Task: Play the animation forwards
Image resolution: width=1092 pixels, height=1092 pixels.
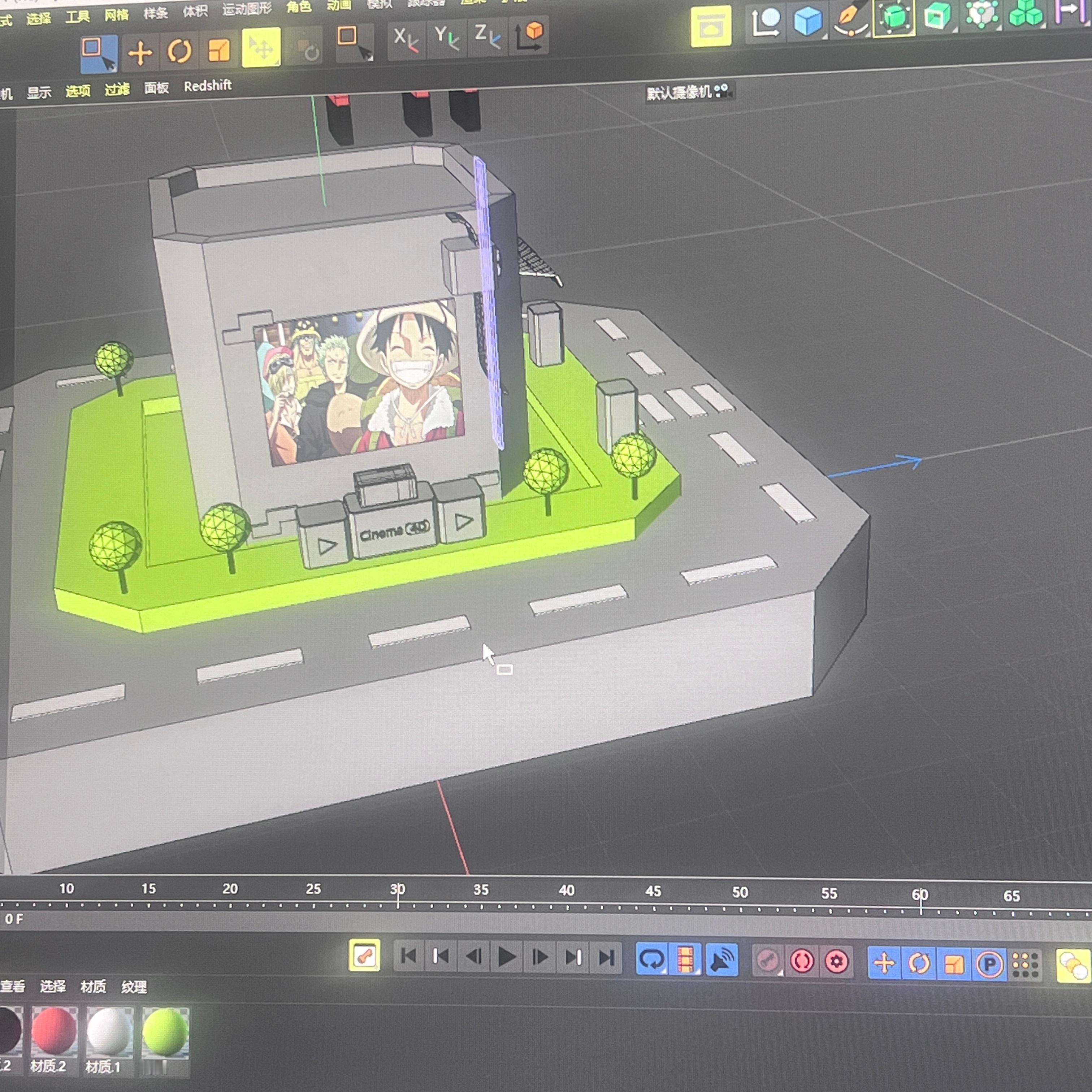Action: (x=507, y=957)
